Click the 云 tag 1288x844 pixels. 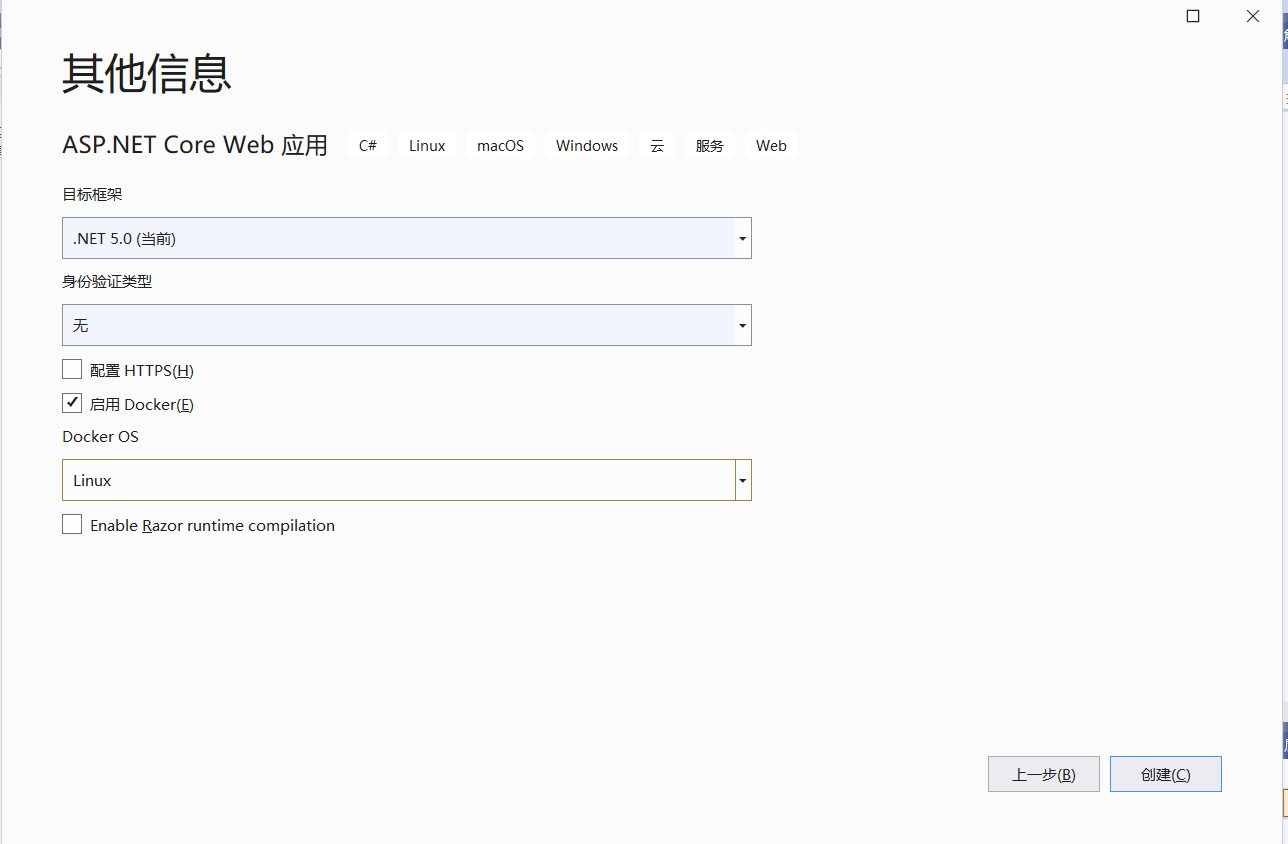click(x=657, y=145)
